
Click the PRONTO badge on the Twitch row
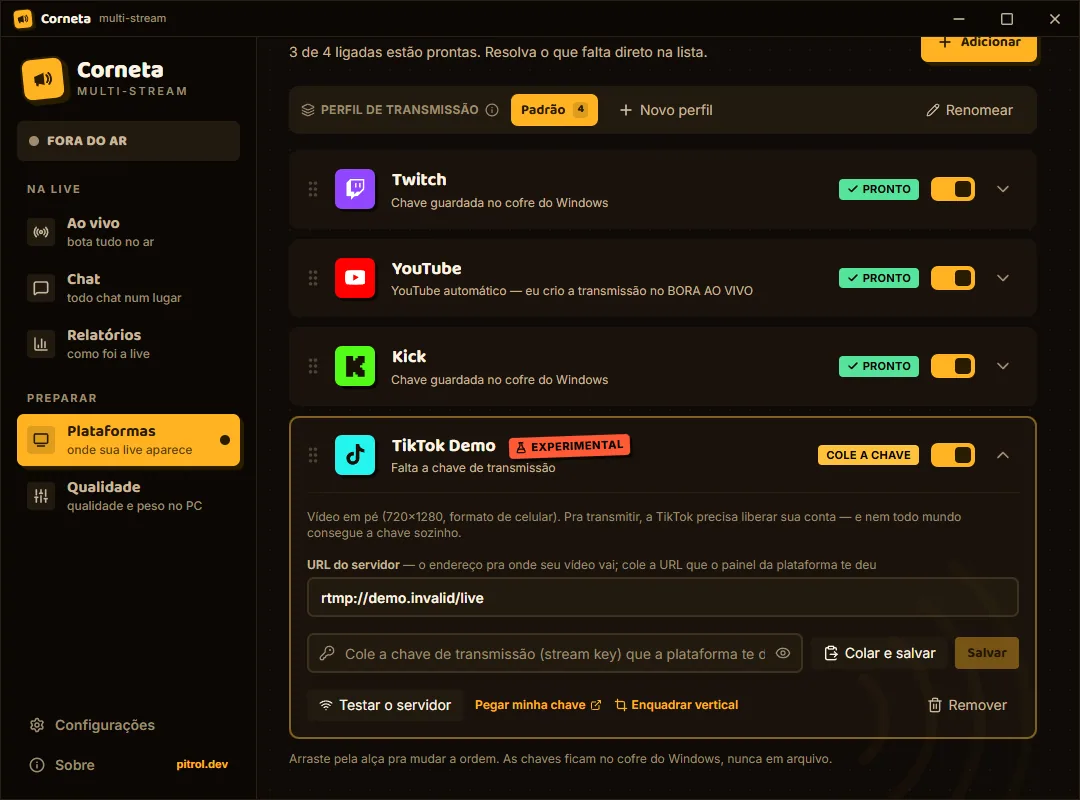point(878,189)
